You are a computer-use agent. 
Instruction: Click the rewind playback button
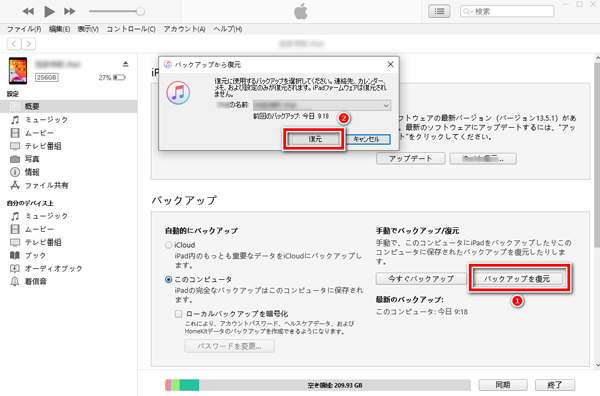tap(28, 11)
